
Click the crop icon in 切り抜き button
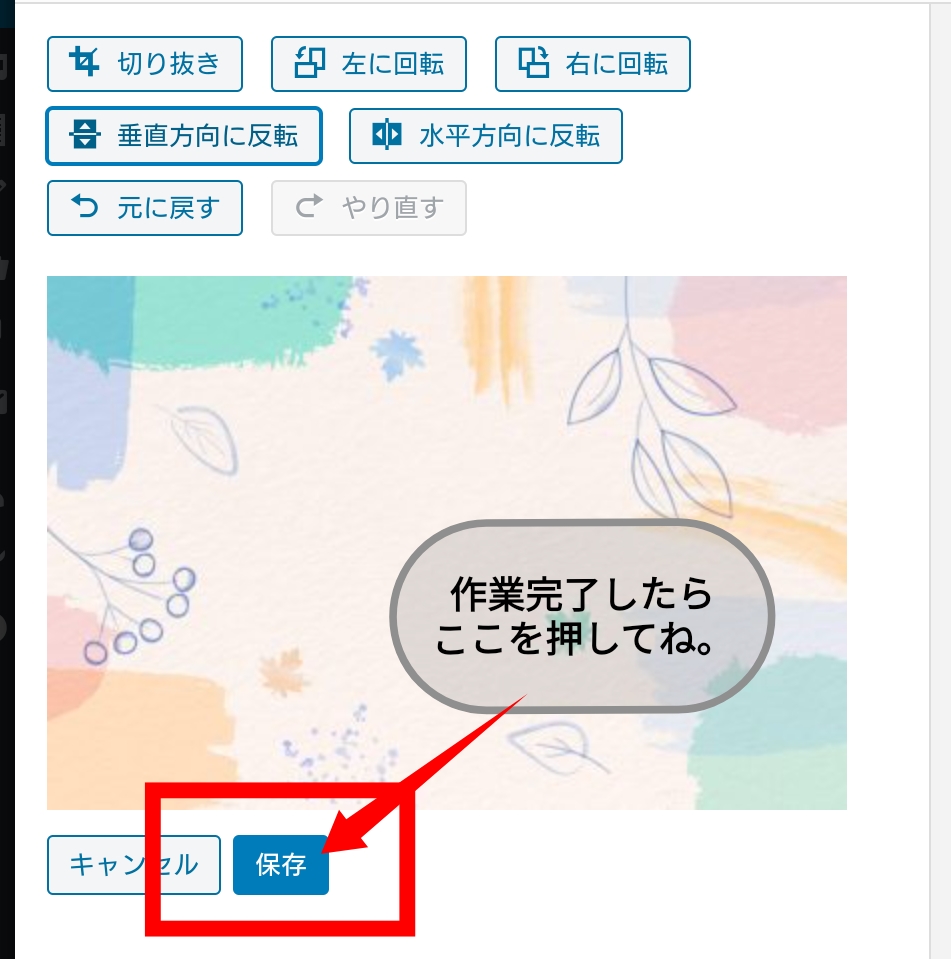click(x=84, y=62)
